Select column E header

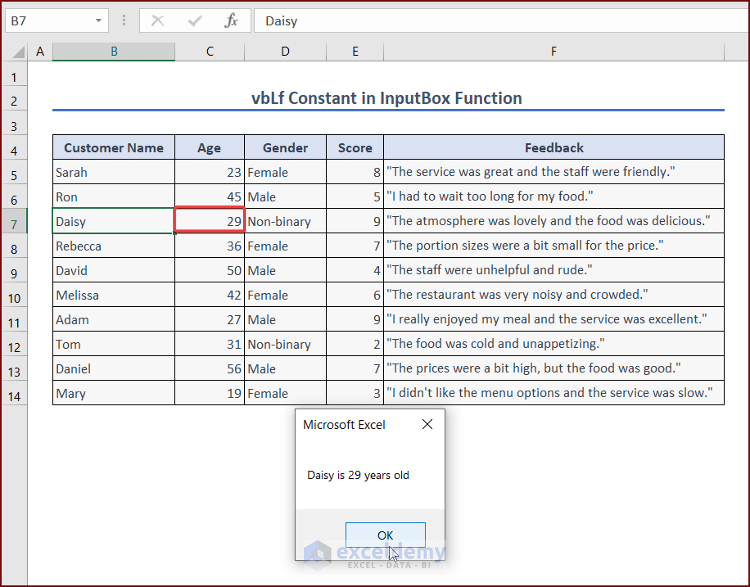pos(355,52)
